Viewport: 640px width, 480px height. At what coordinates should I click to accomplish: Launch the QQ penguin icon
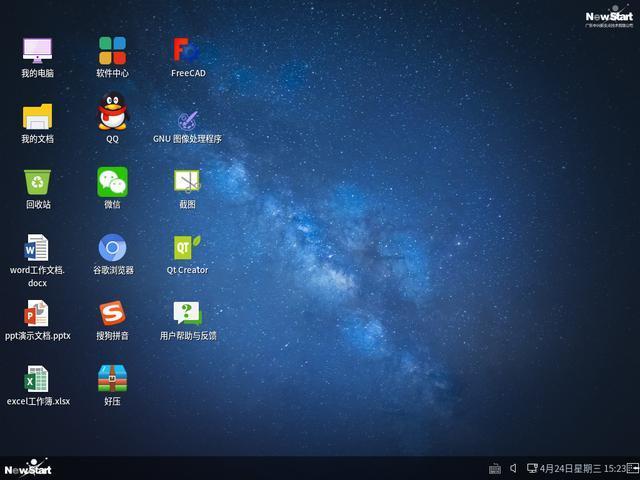(x=112, y=111)
